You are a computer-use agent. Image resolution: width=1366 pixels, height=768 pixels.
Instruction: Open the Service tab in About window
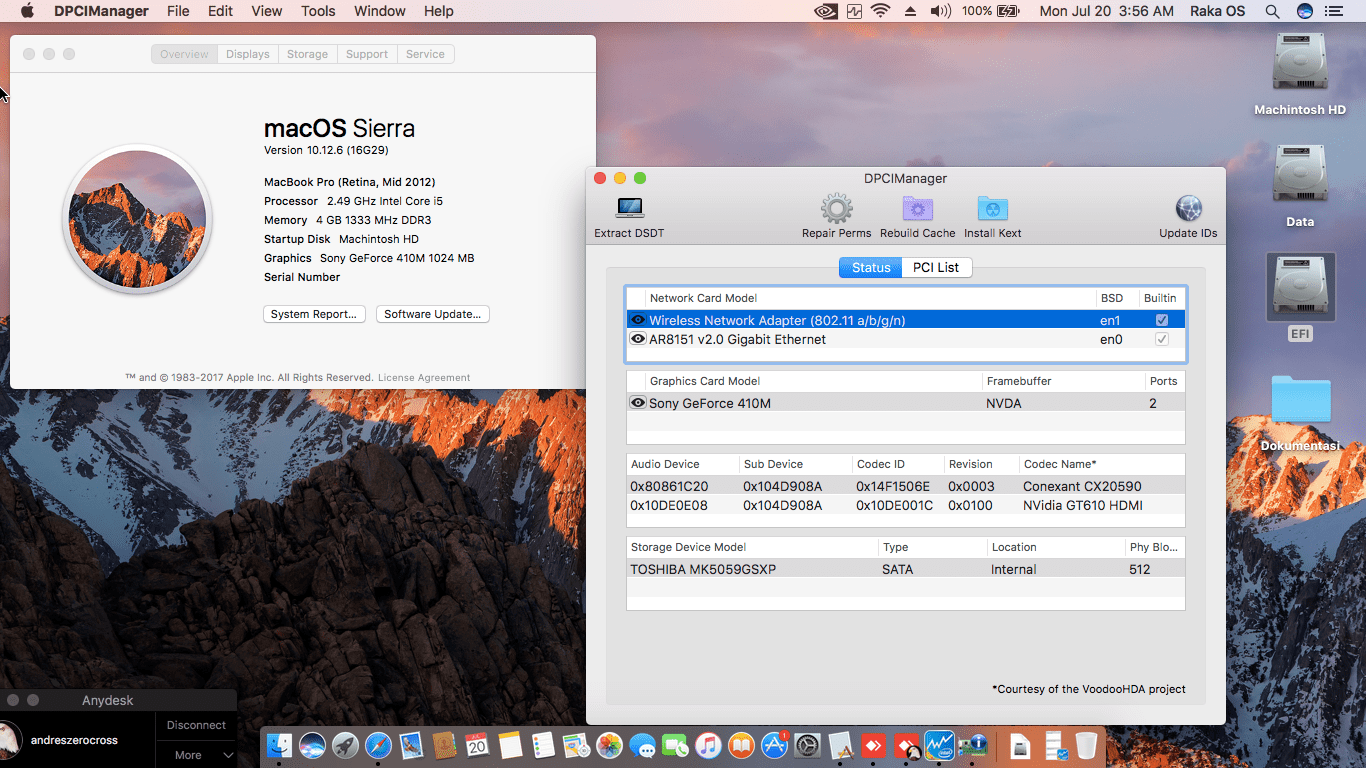[425, 54]
